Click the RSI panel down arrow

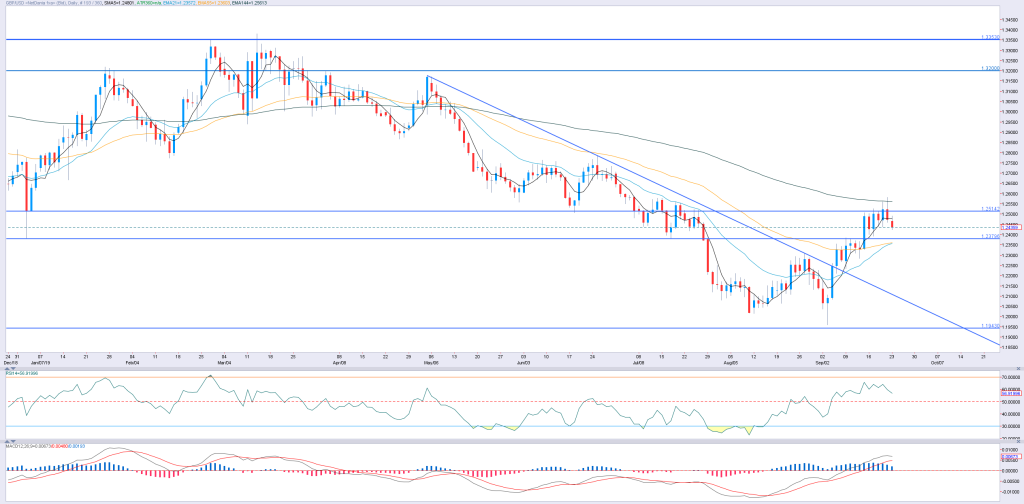point(13,369)
